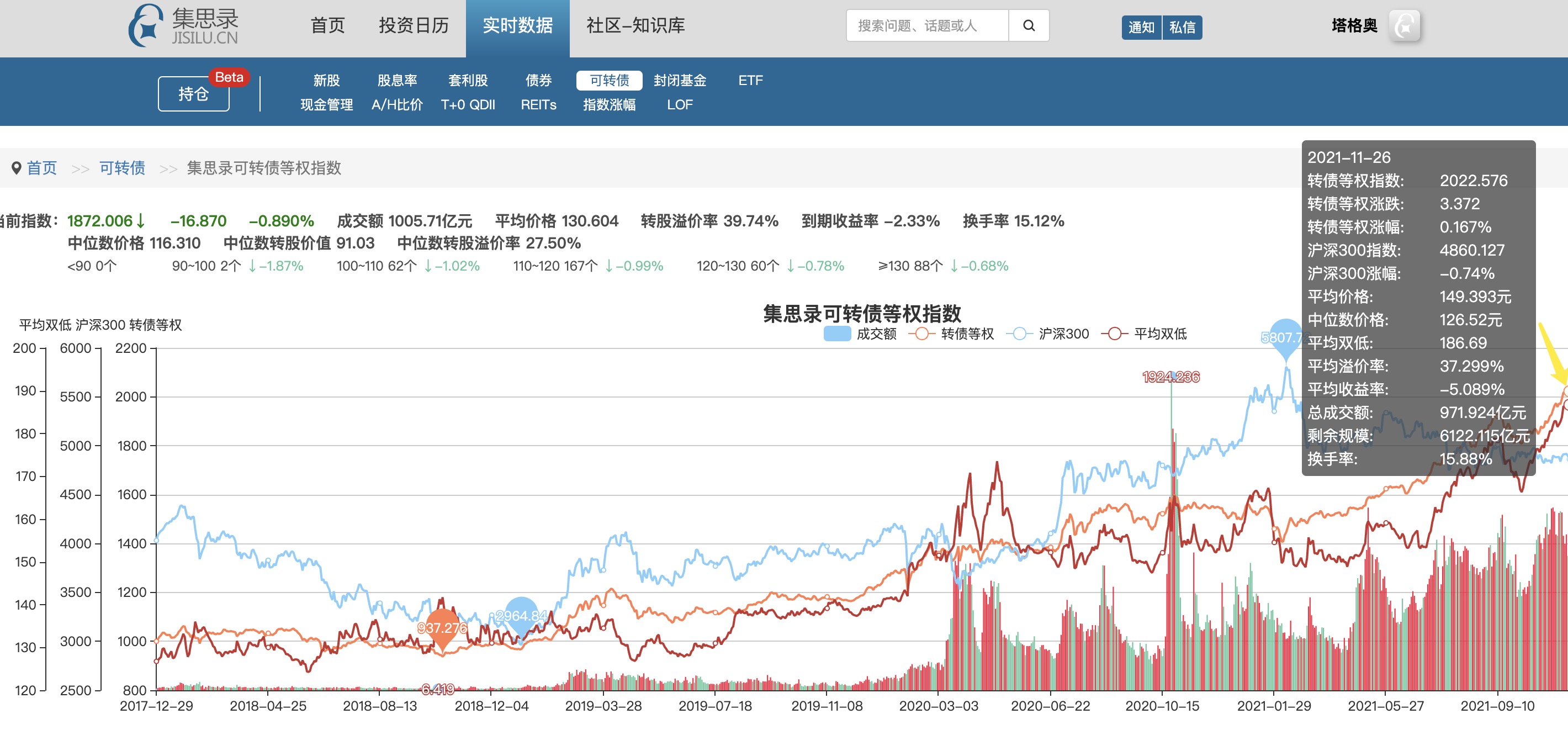Image resolution: width=1568 pixels, height=730 pixels.
Task: Select the 可转债 submenu item
Action: [608, 81]
